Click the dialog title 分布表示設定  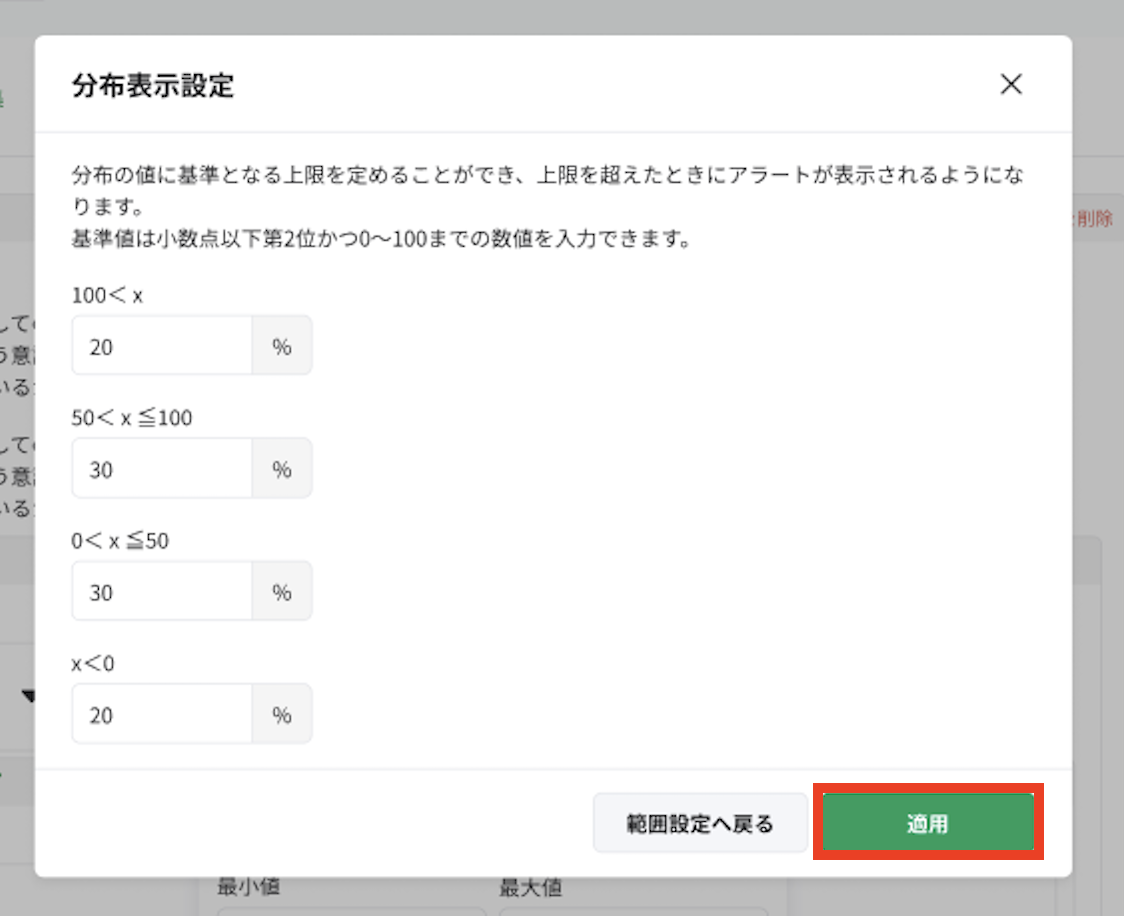[152, 86]
